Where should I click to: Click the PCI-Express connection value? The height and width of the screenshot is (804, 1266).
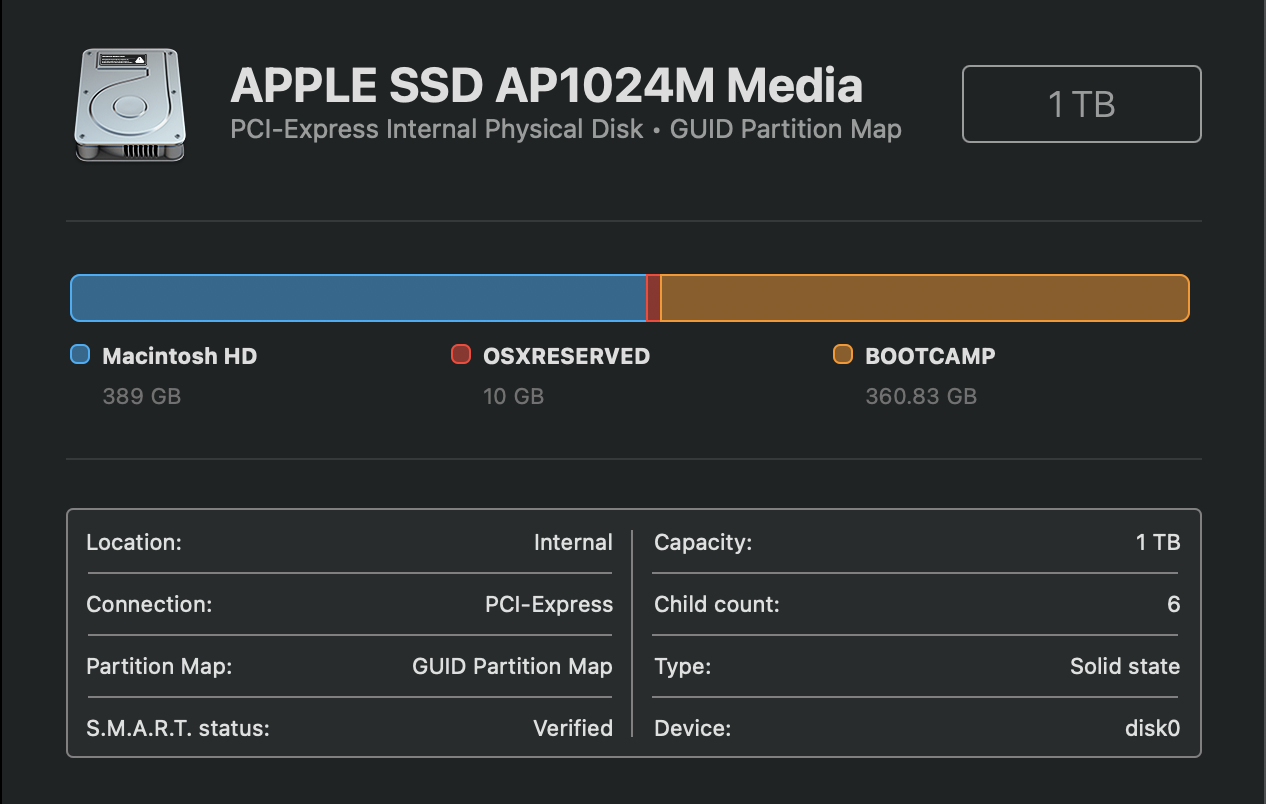(549, 604)
